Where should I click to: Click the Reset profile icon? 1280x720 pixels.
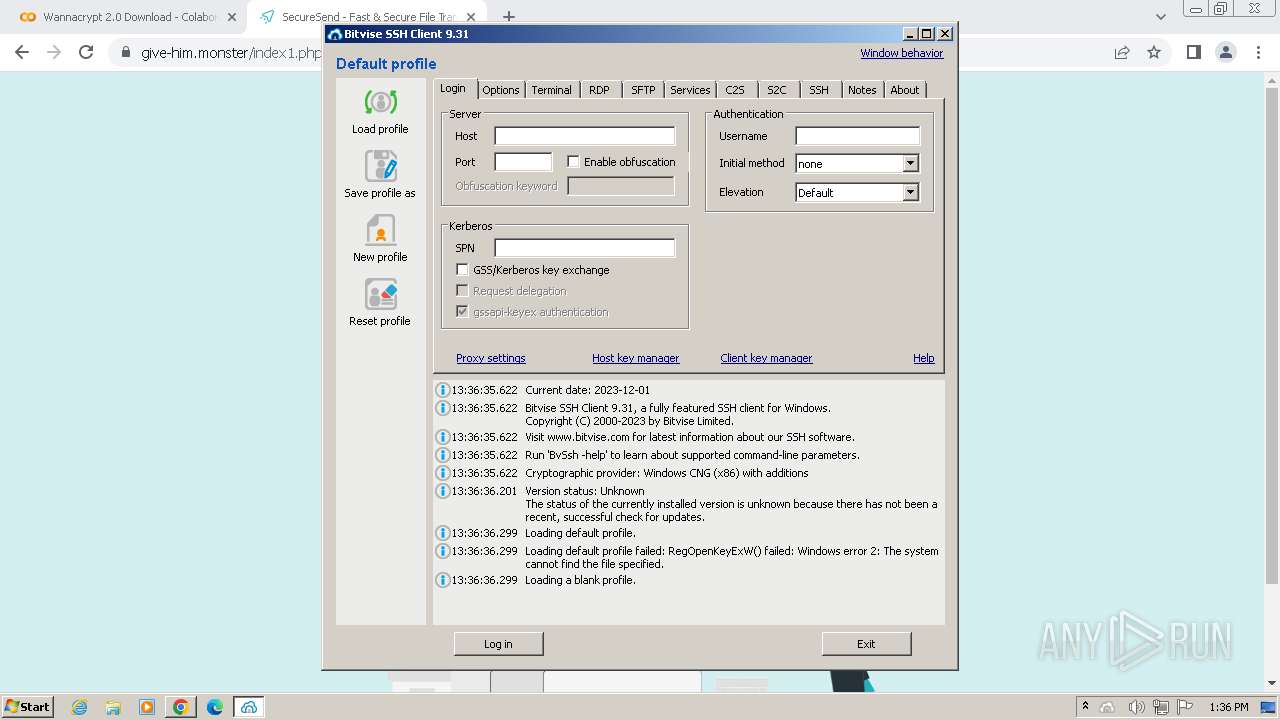click(x=380, y=294)
